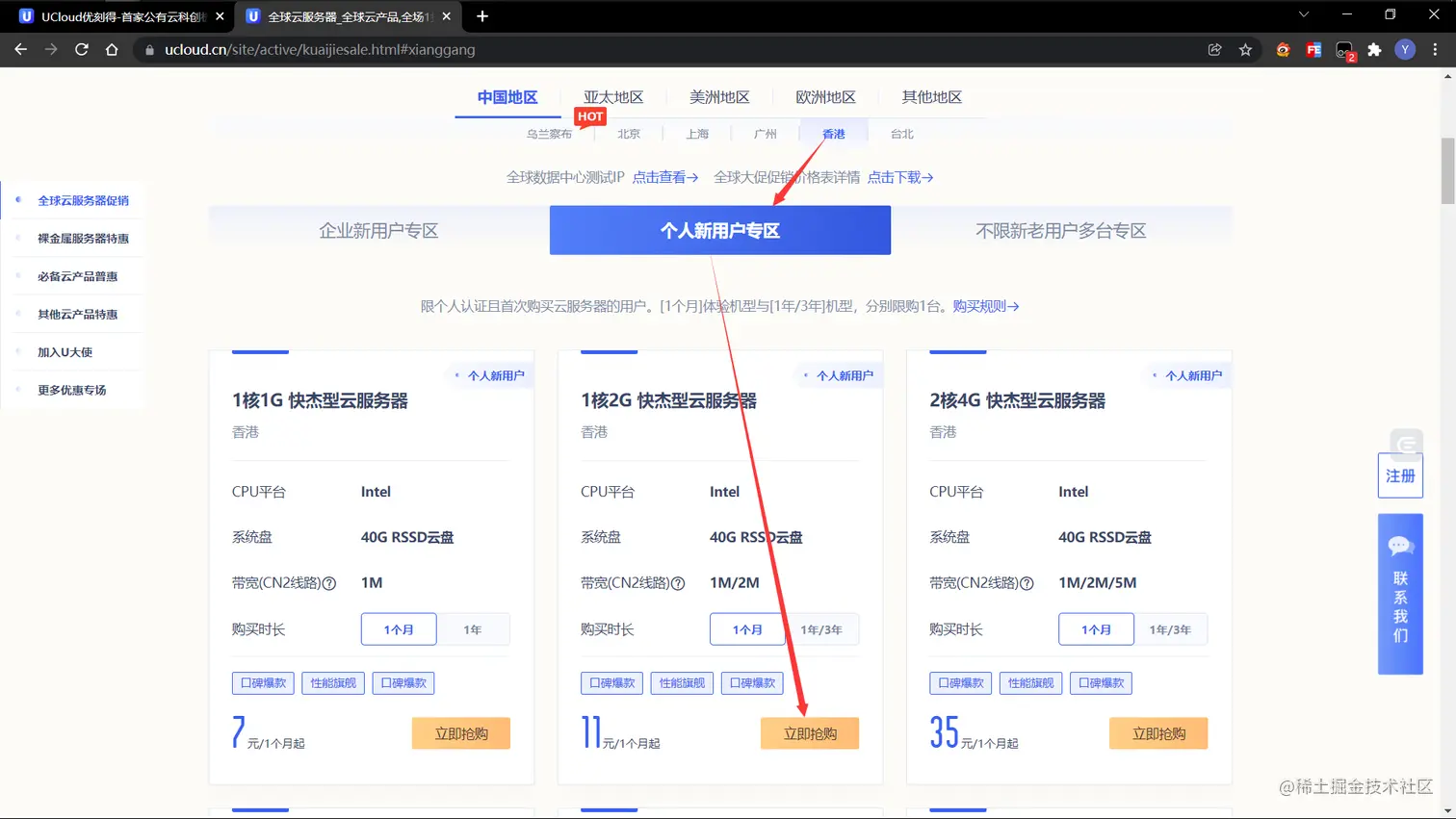Click the bandwidth help icon on 1核2G card
Screen dimensions: 1456x819
678,583
